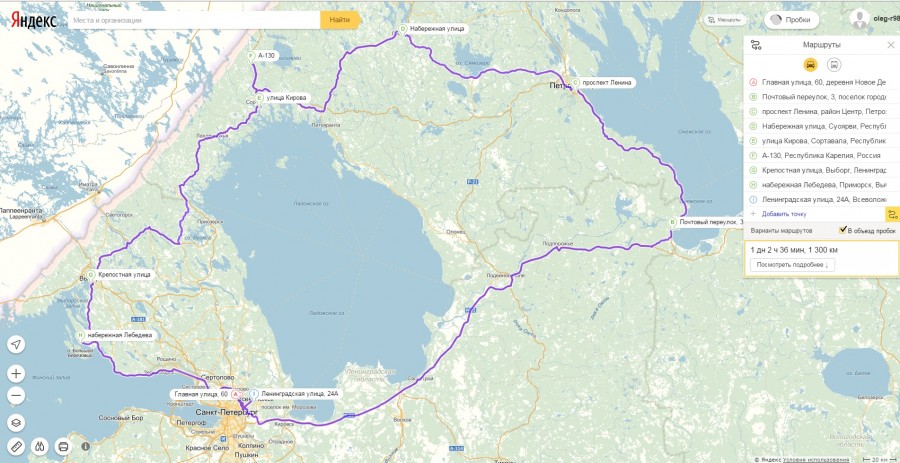Toggle the Пробки traffic layer
This screenshot has width=900, height=463.
[x=792, y=20]
